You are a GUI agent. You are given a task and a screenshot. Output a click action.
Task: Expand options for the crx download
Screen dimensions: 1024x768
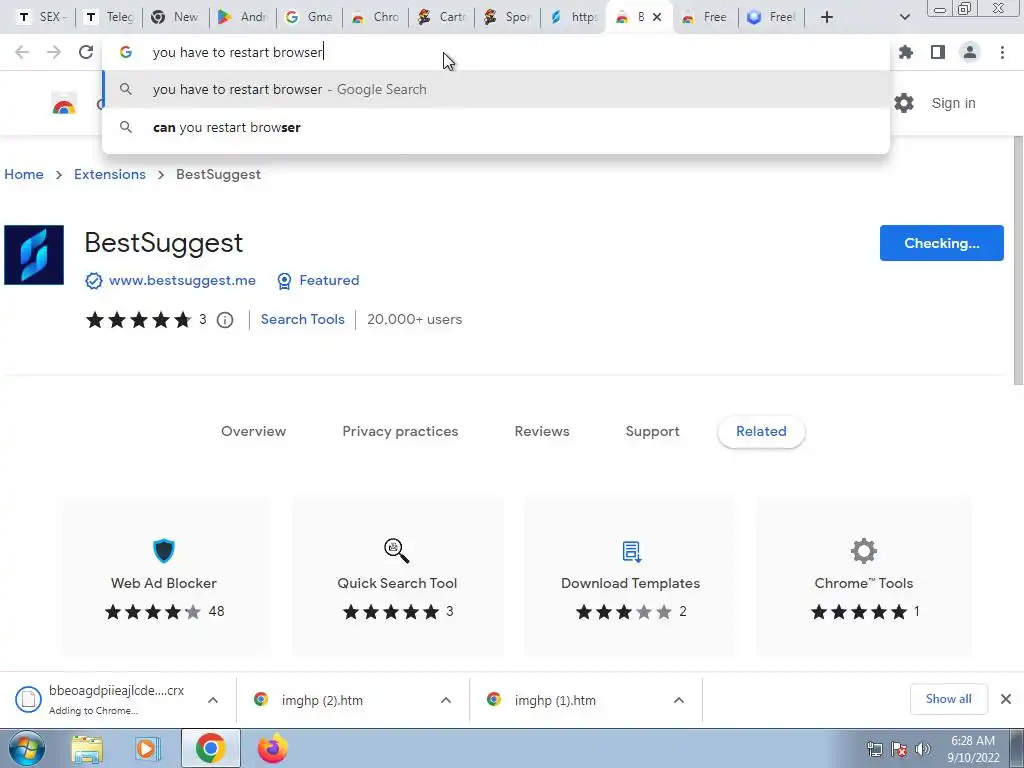pos(213,700)
